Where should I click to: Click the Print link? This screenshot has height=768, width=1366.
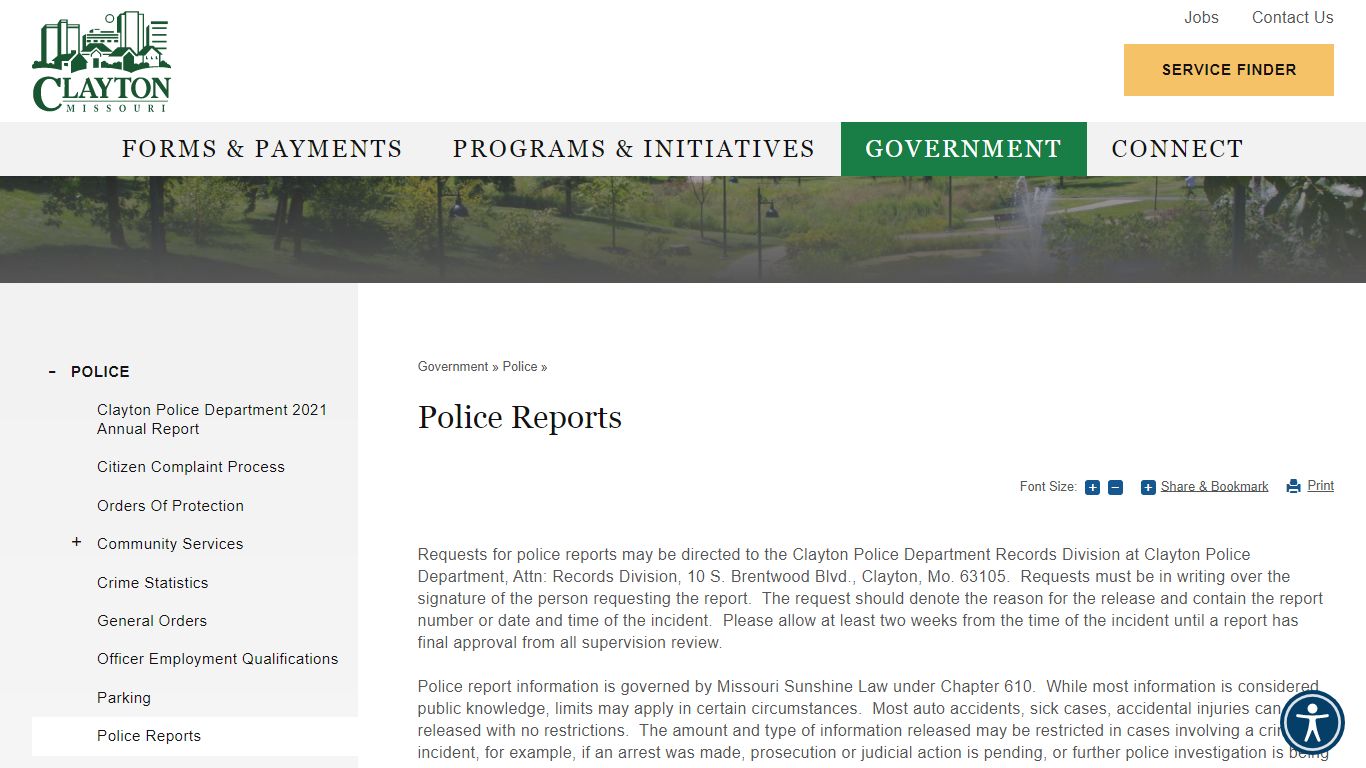point(1320,485)
